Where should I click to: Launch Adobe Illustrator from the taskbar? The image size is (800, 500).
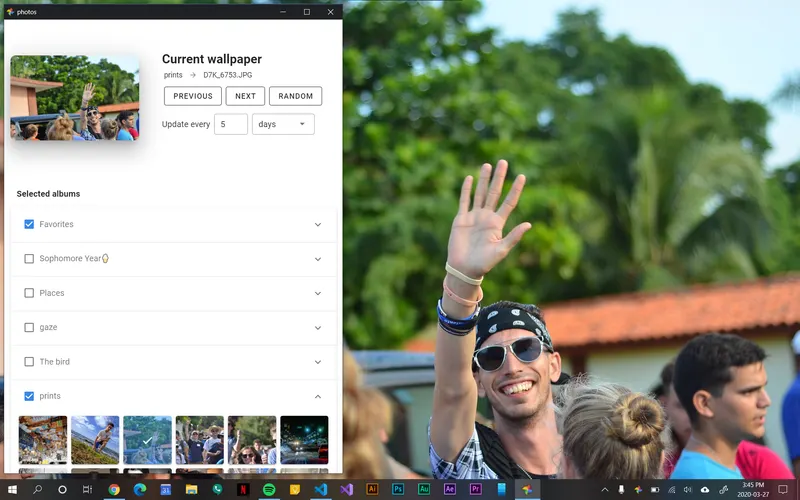coord(372,489)
